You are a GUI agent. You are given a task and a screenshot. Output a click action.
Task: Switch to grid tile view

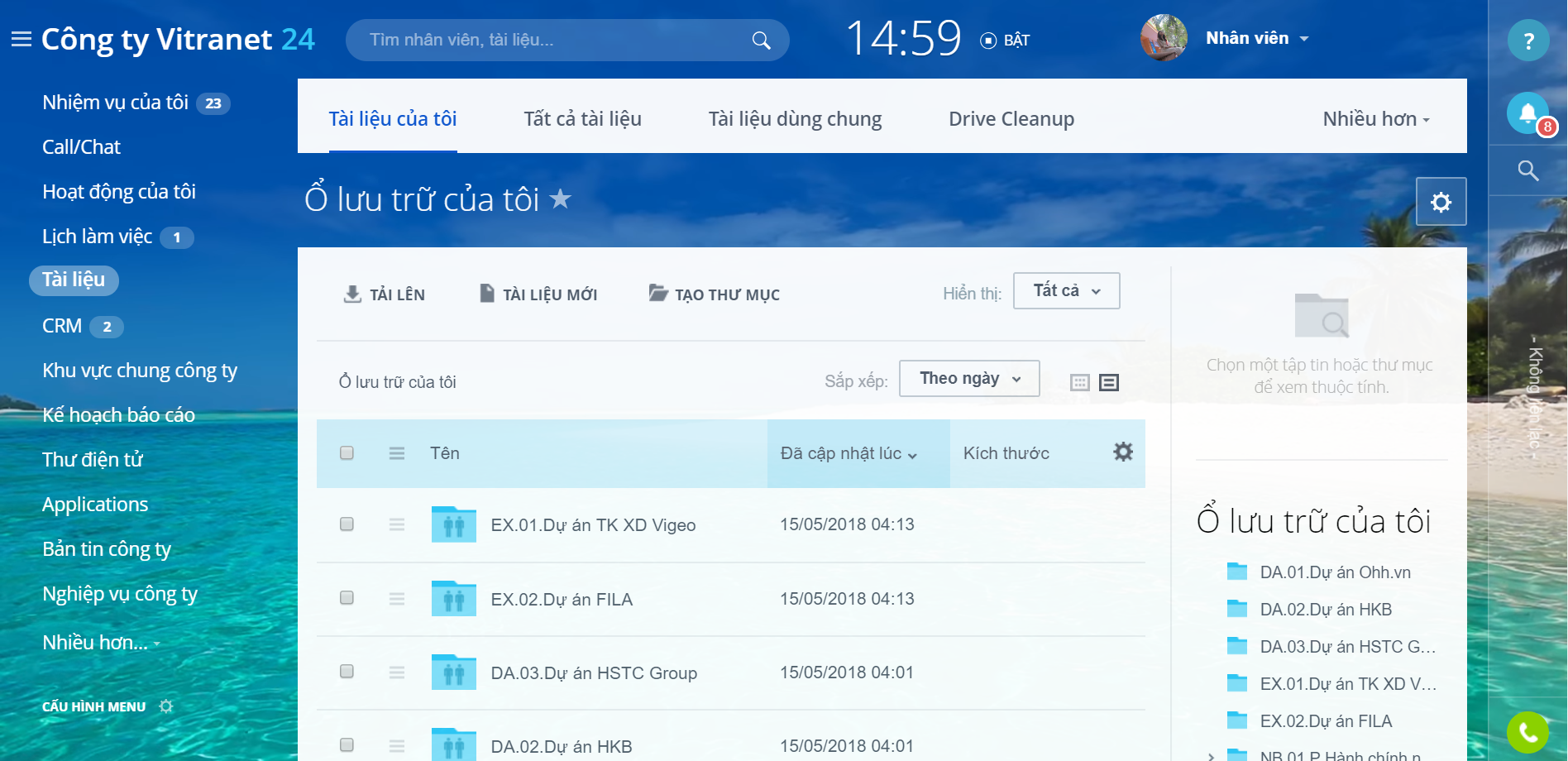click(1080, 382)
